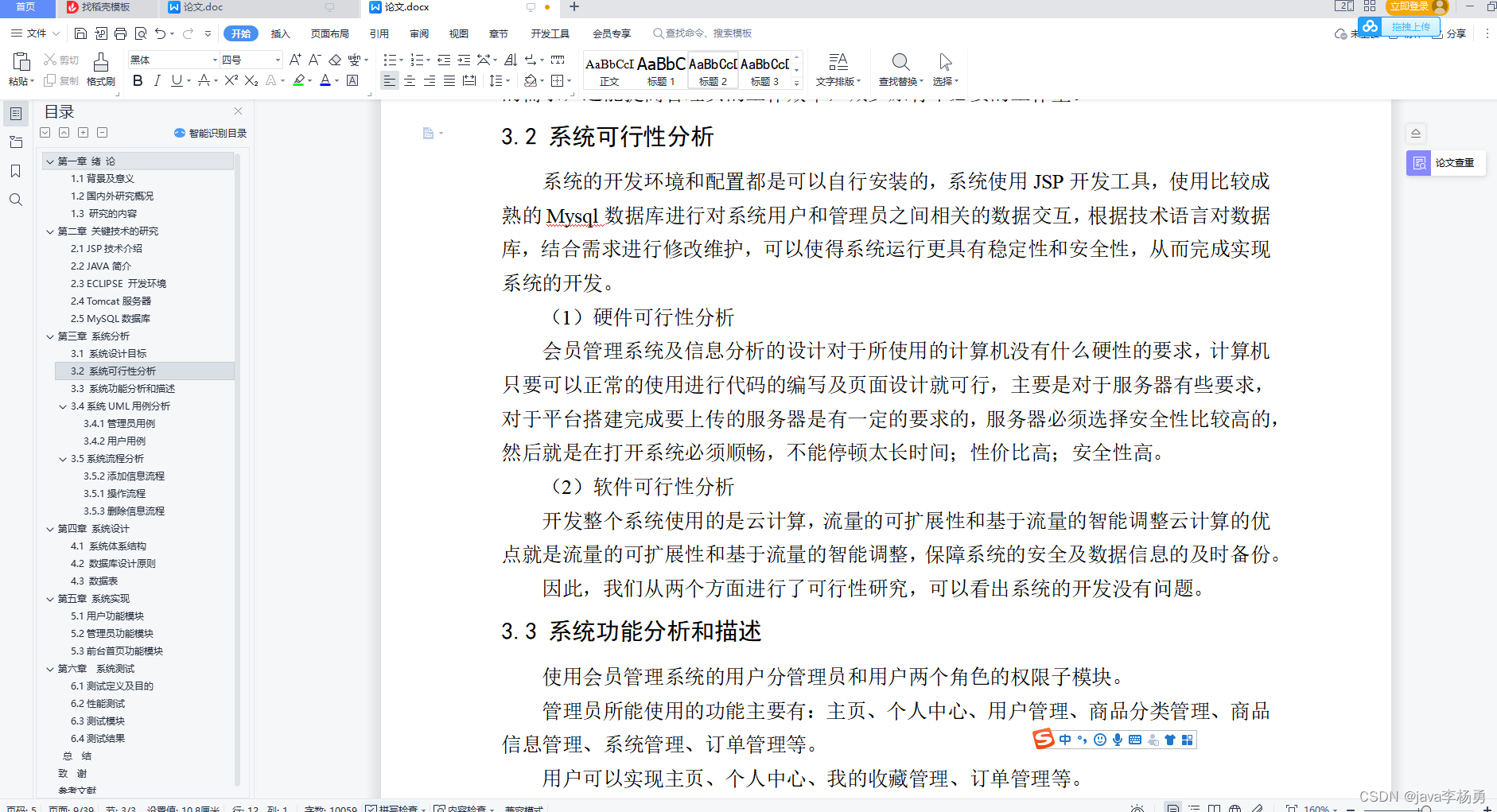Toggle Superscript X² formatting
1497x812 pixels.
coord(231,80)
